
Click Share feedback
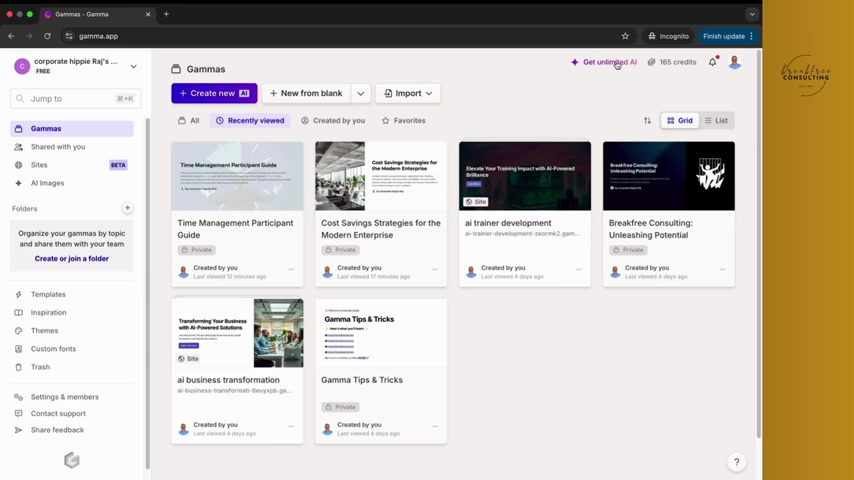tap(72, 430)
